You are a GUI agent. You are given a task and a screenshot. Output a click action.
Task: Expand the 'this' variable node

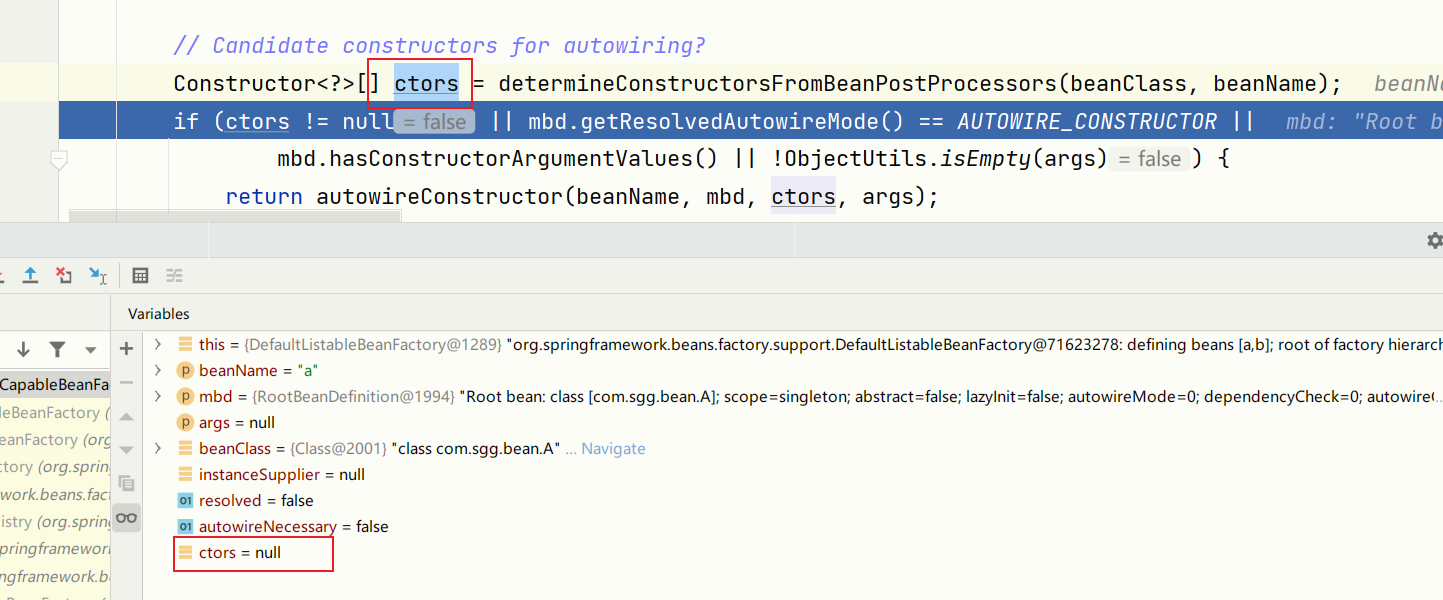158,344
